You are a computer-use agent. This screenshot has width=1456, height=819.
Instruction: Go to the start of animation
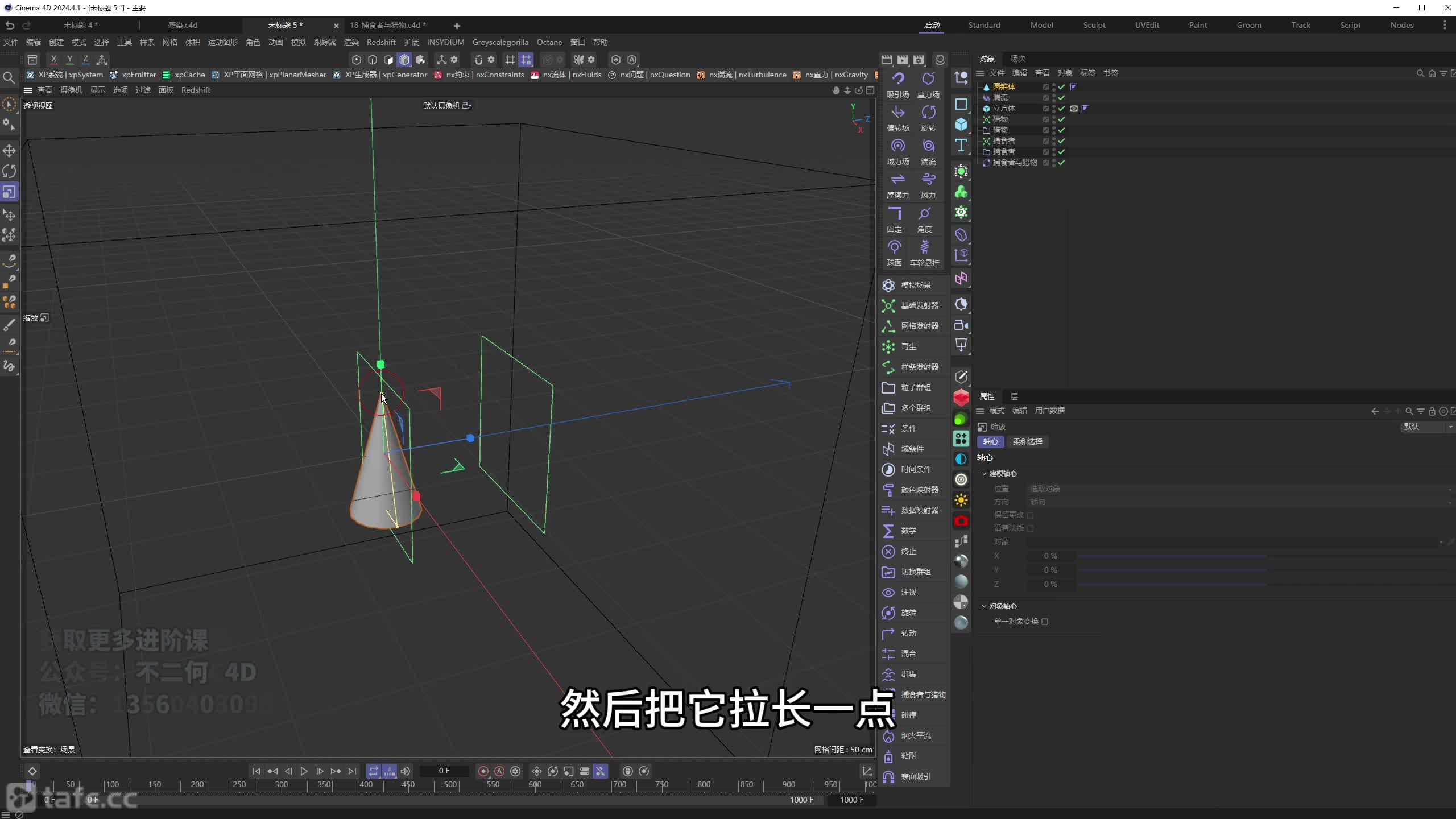click(x=256, y=771)
